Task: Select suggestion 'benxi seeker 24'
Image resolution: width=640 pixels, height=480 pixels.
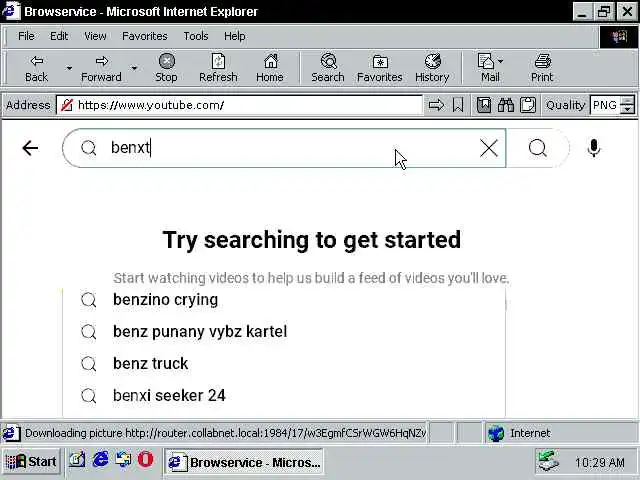Action: pos(284,395)
